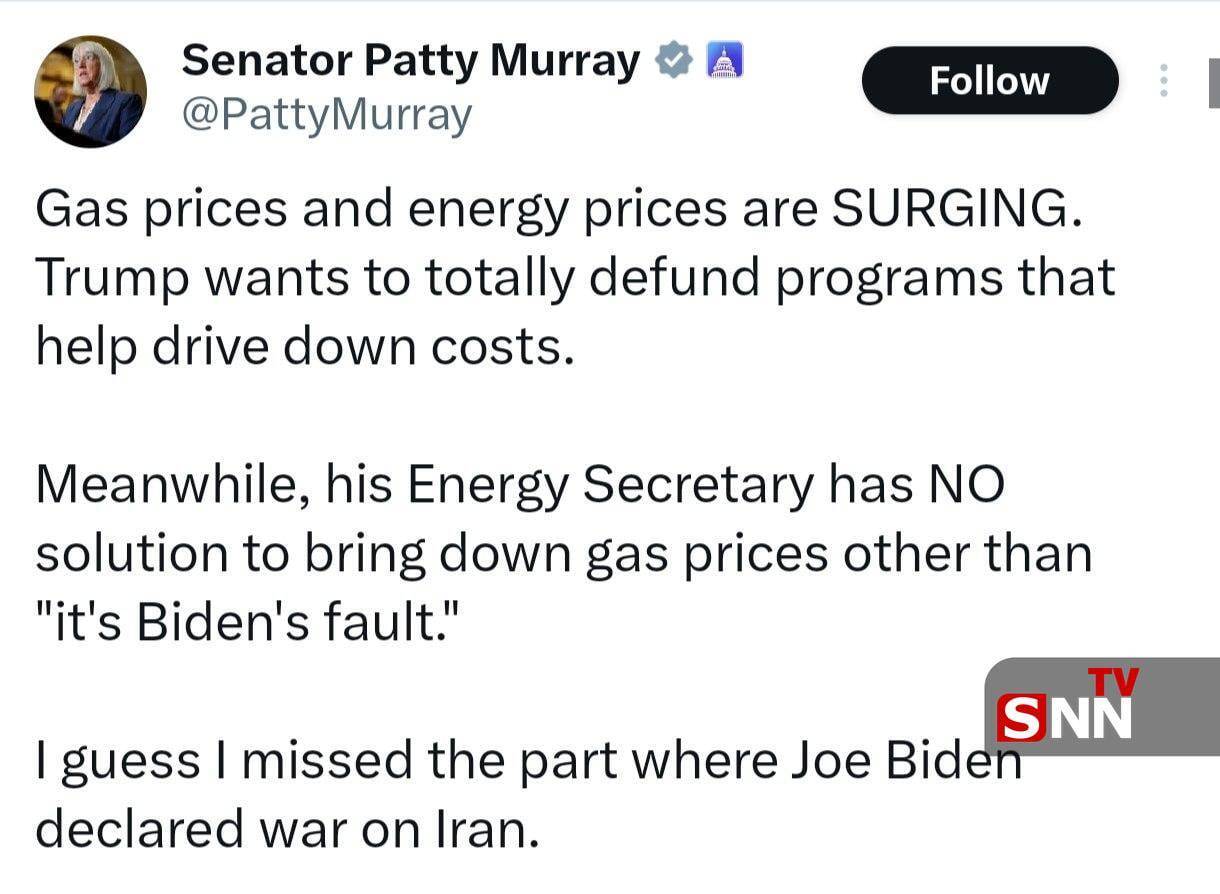
Task: Click the blue verified checkmark badge
Action: coord(674,62)
